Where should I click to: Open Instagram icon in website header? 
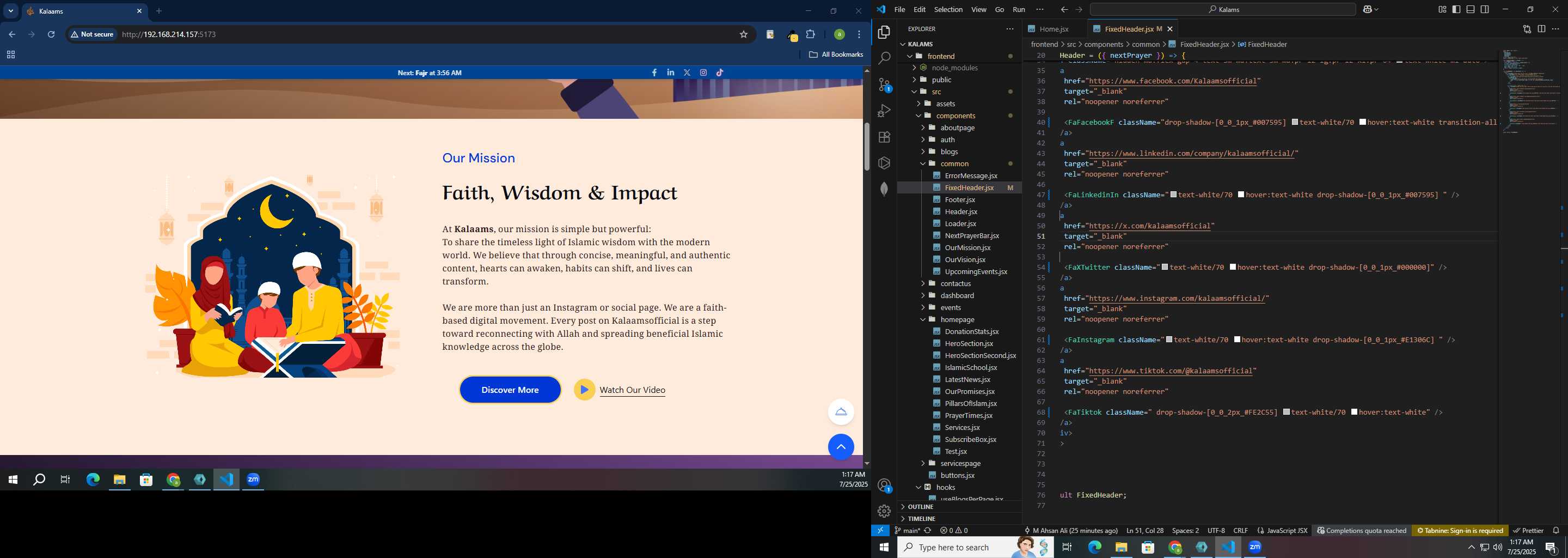(703, 72)
